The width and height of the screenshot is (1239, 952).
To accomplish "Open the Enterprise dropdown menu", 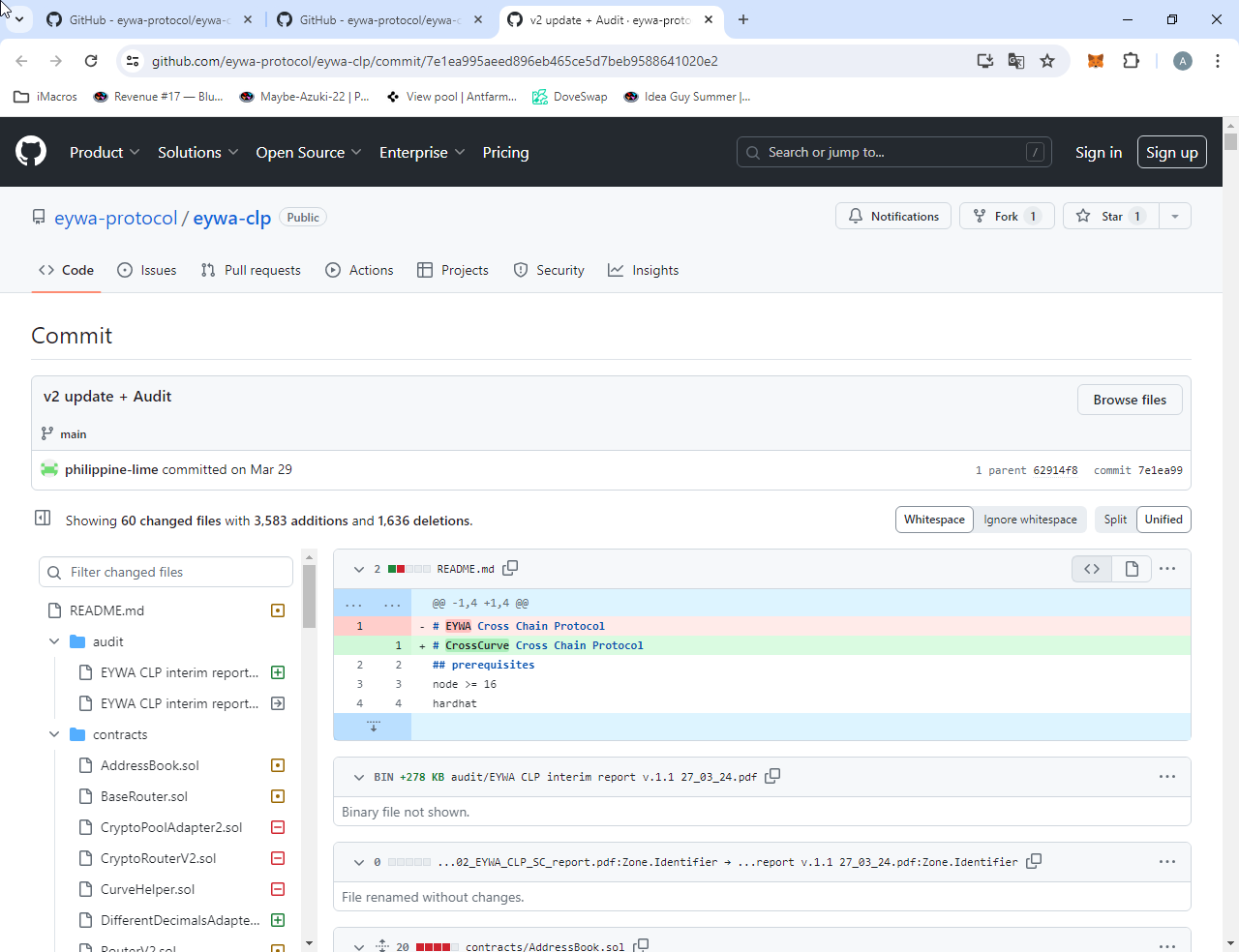I will pos(422,152).
